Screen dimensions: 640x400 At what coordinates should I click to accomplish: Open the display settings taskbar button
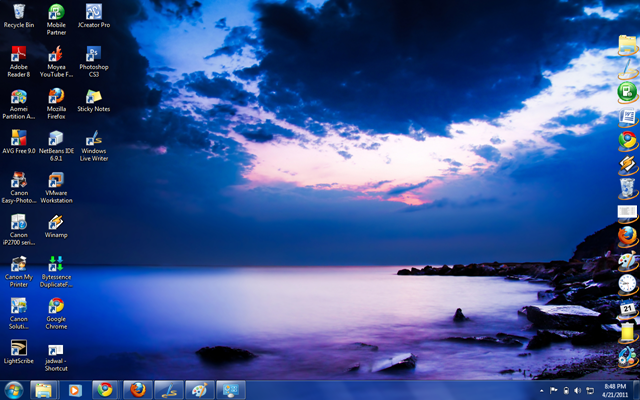pos(231,390)
